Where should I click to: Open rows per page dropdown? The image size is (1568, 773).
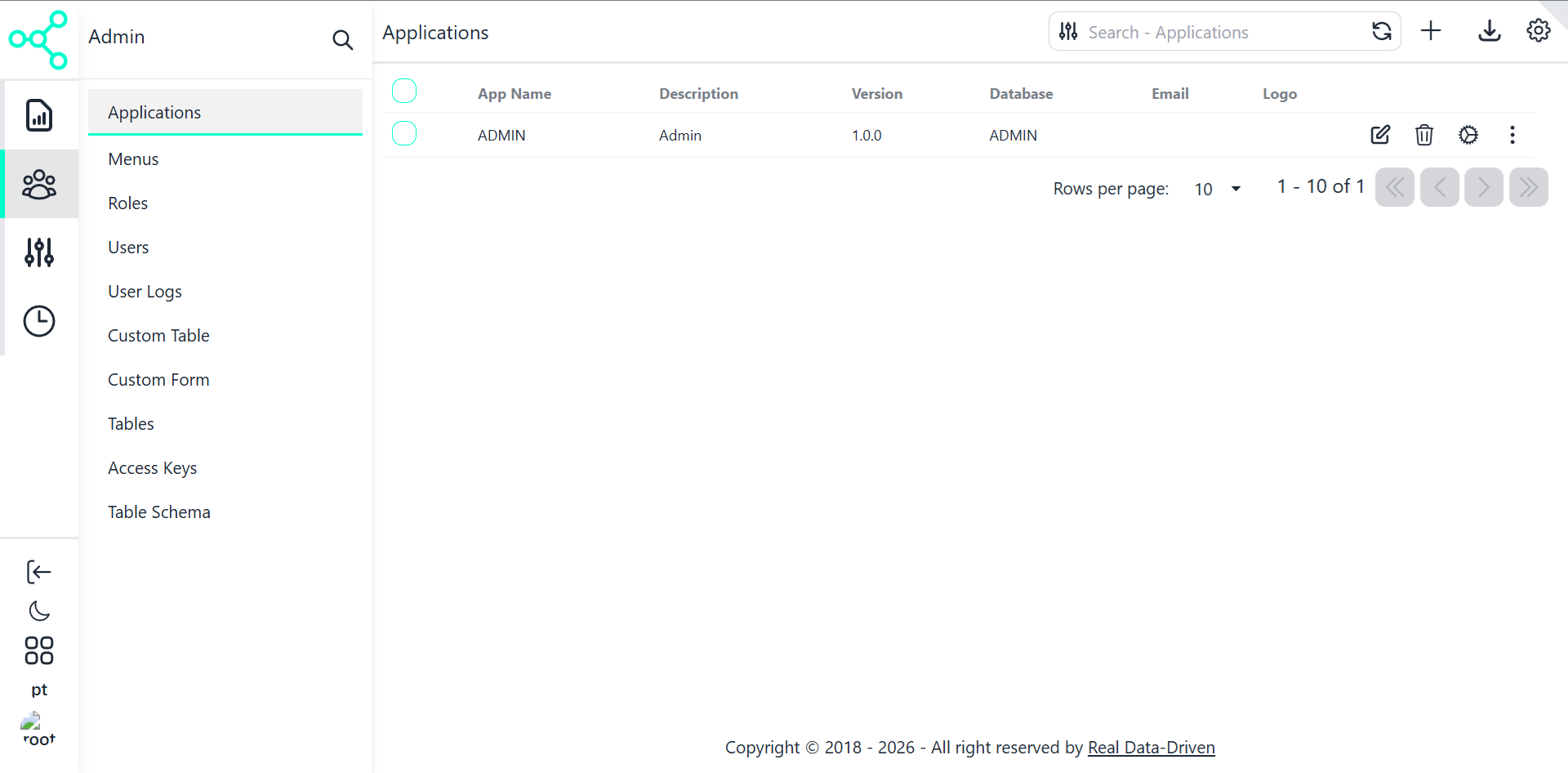[x=1217, y=188]
